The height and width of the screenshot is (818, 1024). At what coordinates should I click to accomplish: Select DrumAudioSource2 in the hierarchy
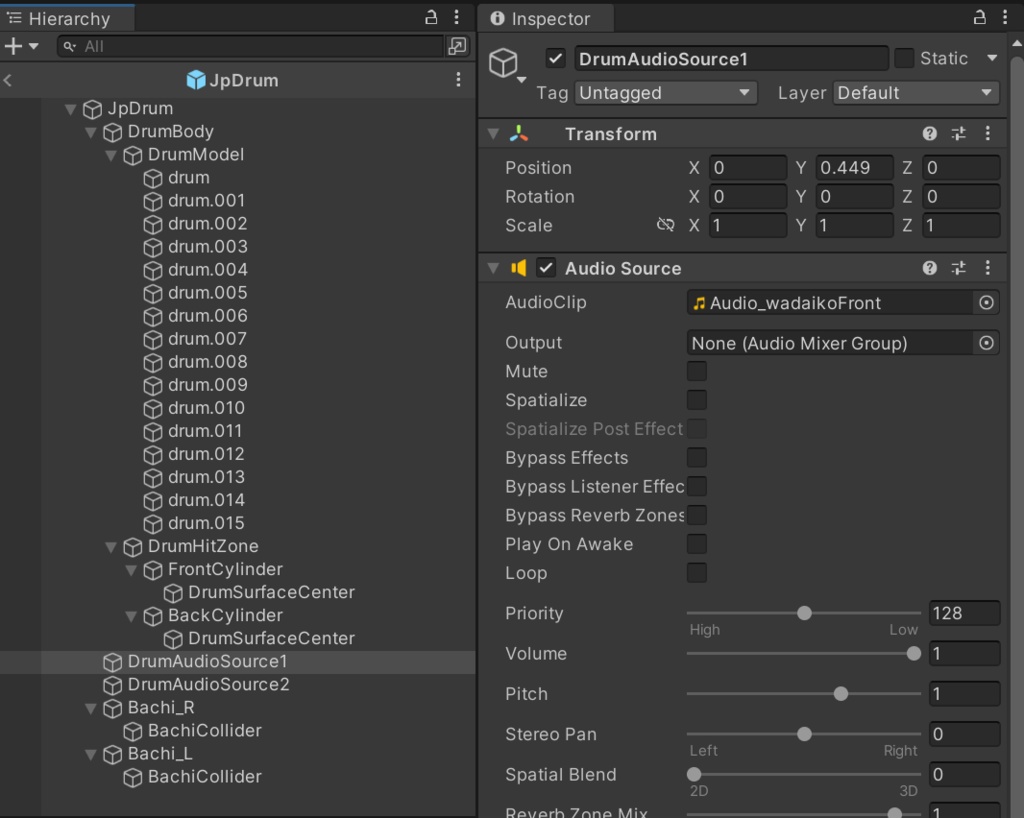(208, 685)
